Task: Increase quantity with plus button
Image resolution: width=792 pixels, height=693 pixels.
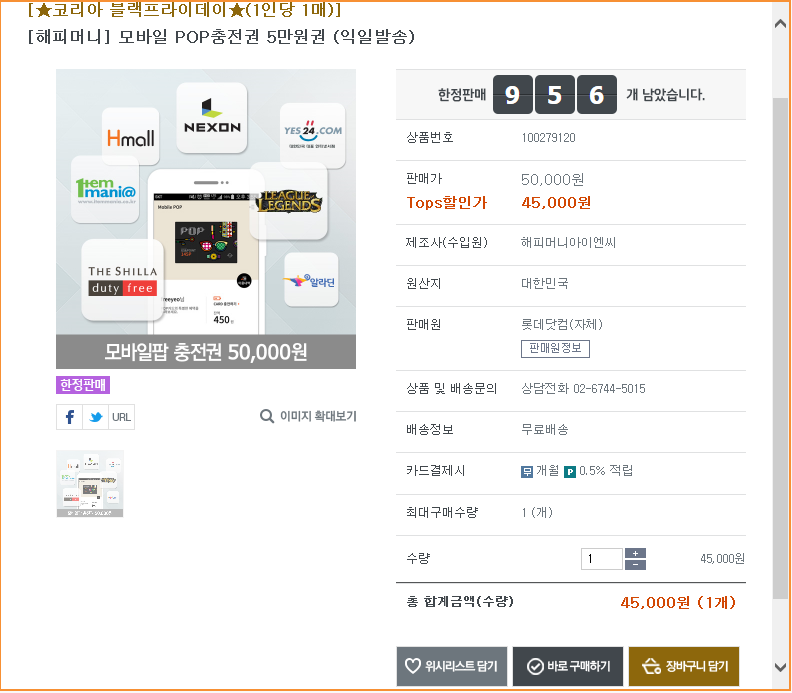Action: coord(635,553)
